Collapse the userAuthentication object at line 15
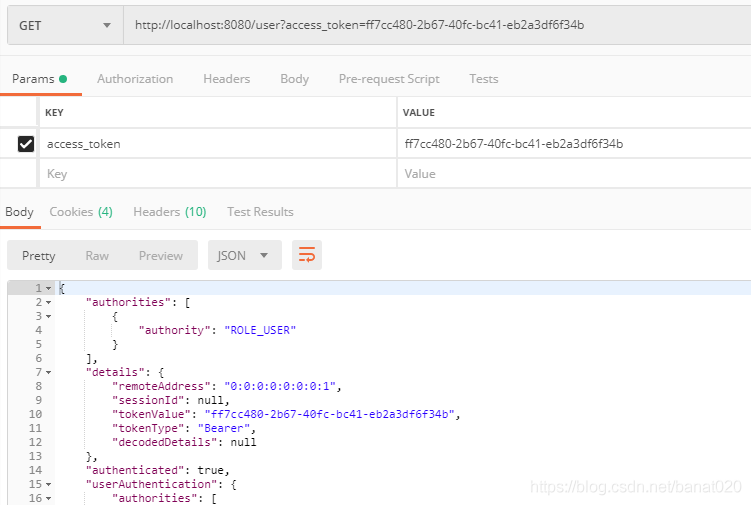Screen dimensions: 751x505 click(x=48, y=484)
